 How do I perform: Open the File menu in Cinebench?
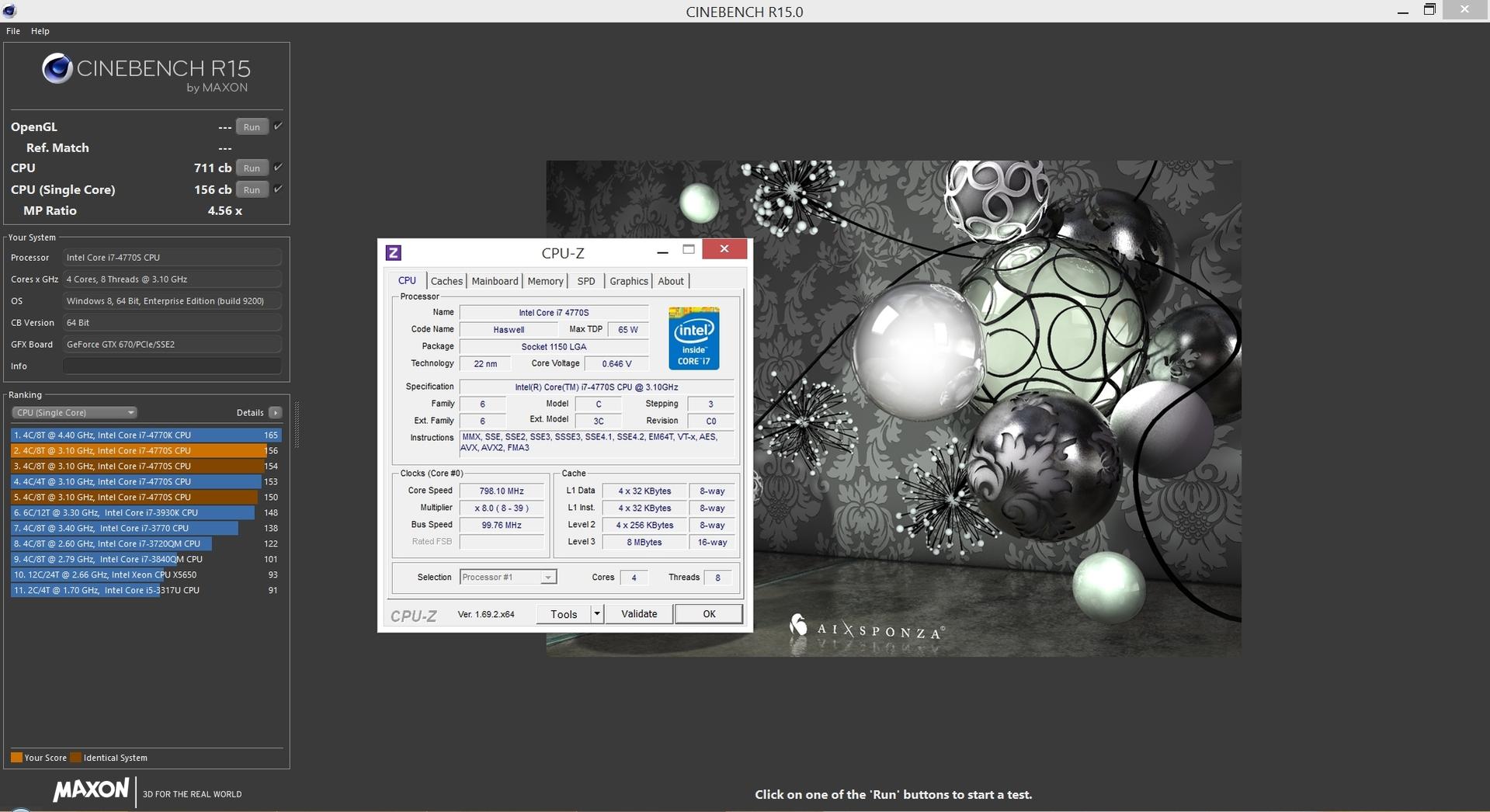point(13,31)
